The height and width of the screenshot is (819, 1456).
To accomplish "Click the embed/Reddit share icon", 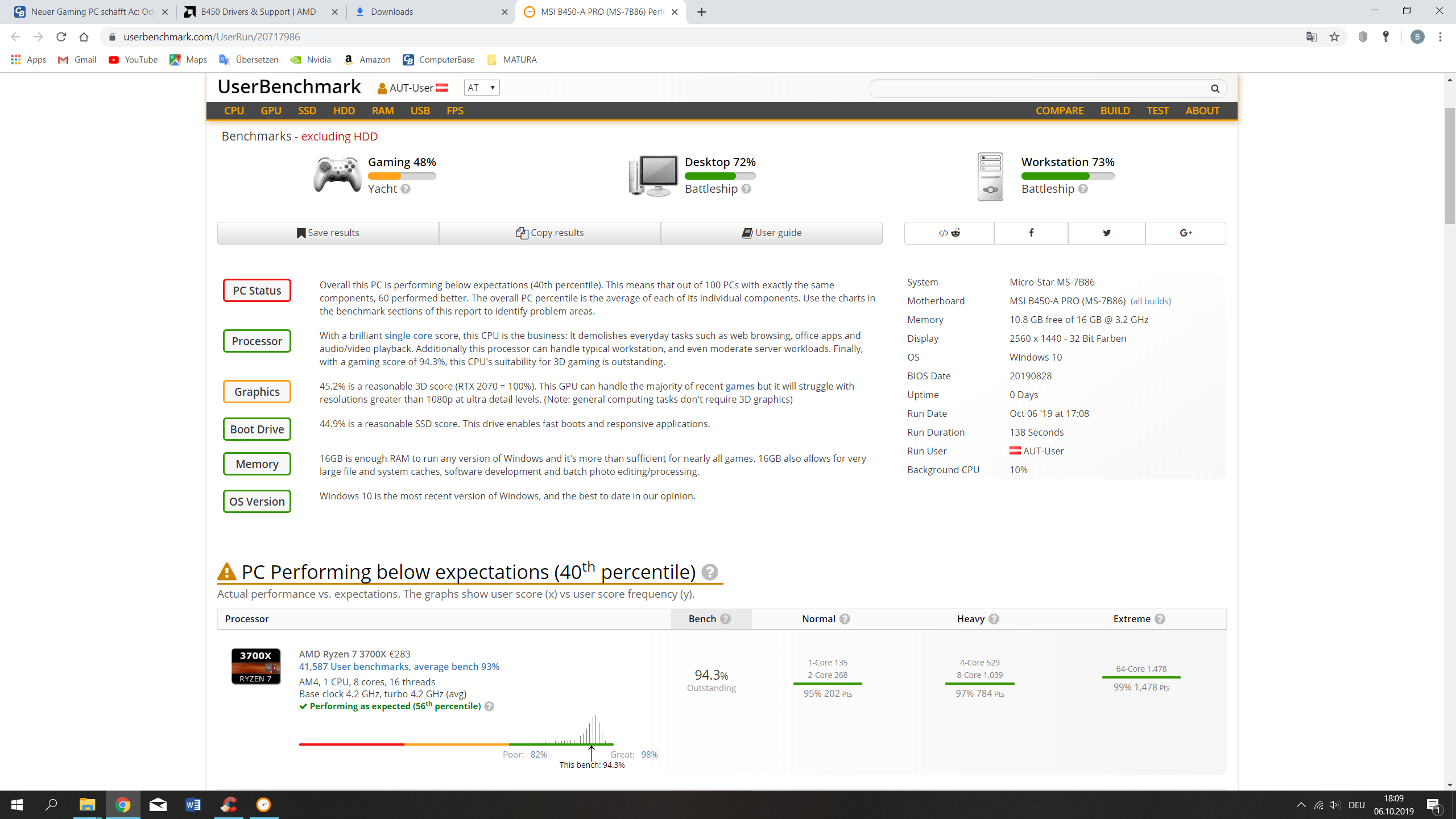I will pos(949,233).
